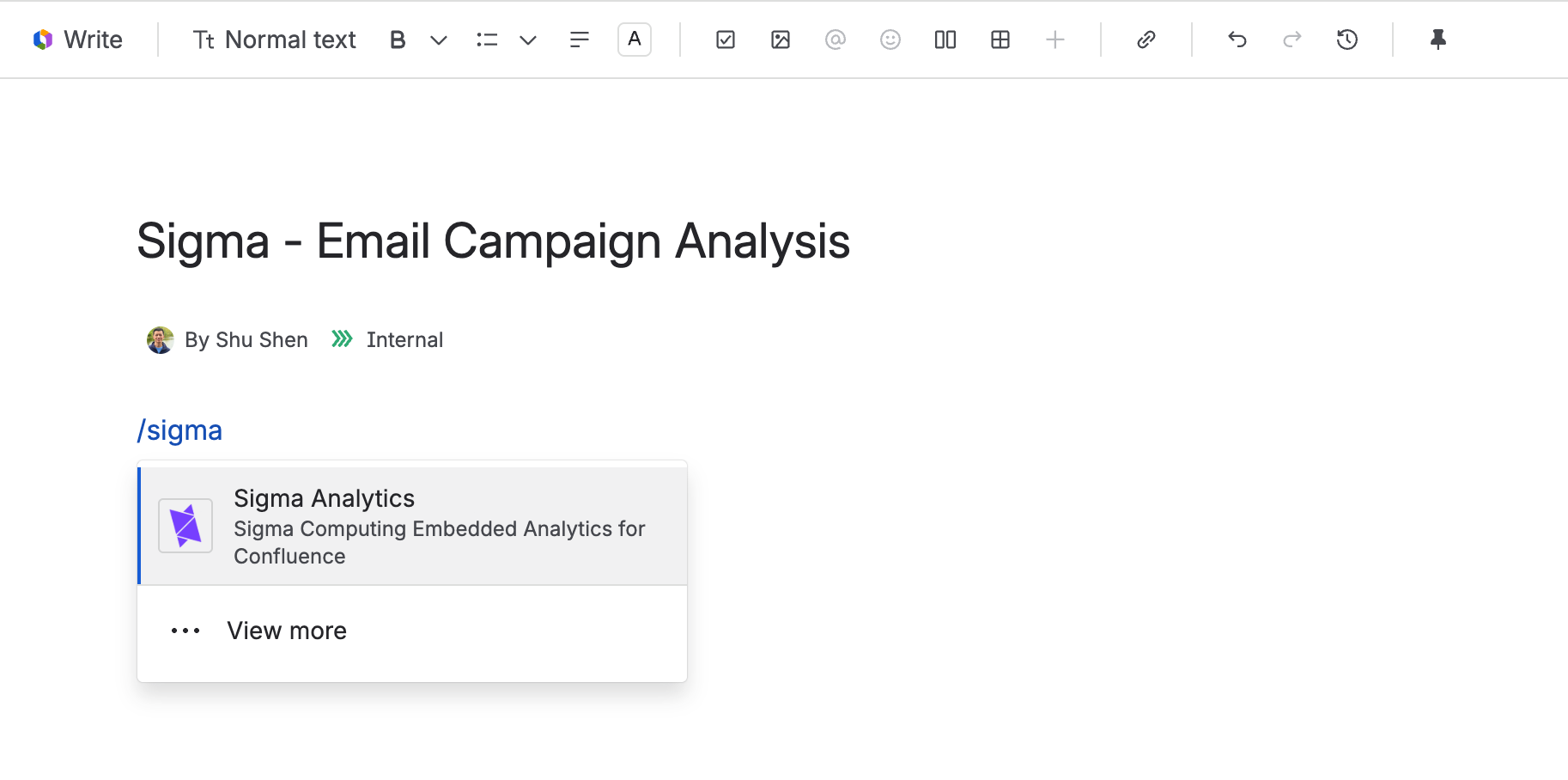Image resolution: width=1568 pixels, height=780 pixels.
Task: Insert an action item checkbox
Action: click(726, 40)
